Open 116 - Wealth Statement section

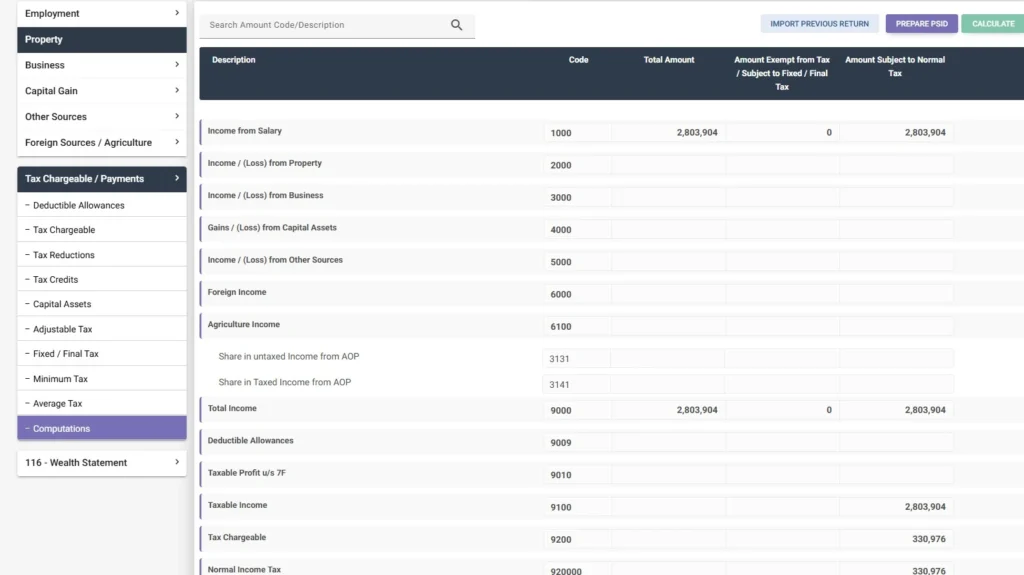tap(102, 463)
